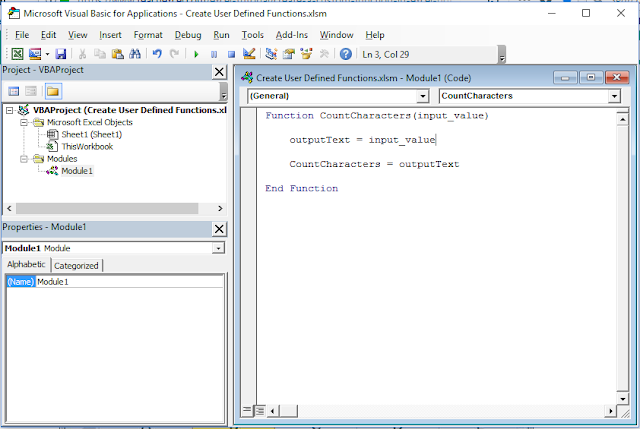The width and height of the screenshot is (640, 429).
Task: Click the Toolbox icon in toolbar
Action: [x=324, y=54]
